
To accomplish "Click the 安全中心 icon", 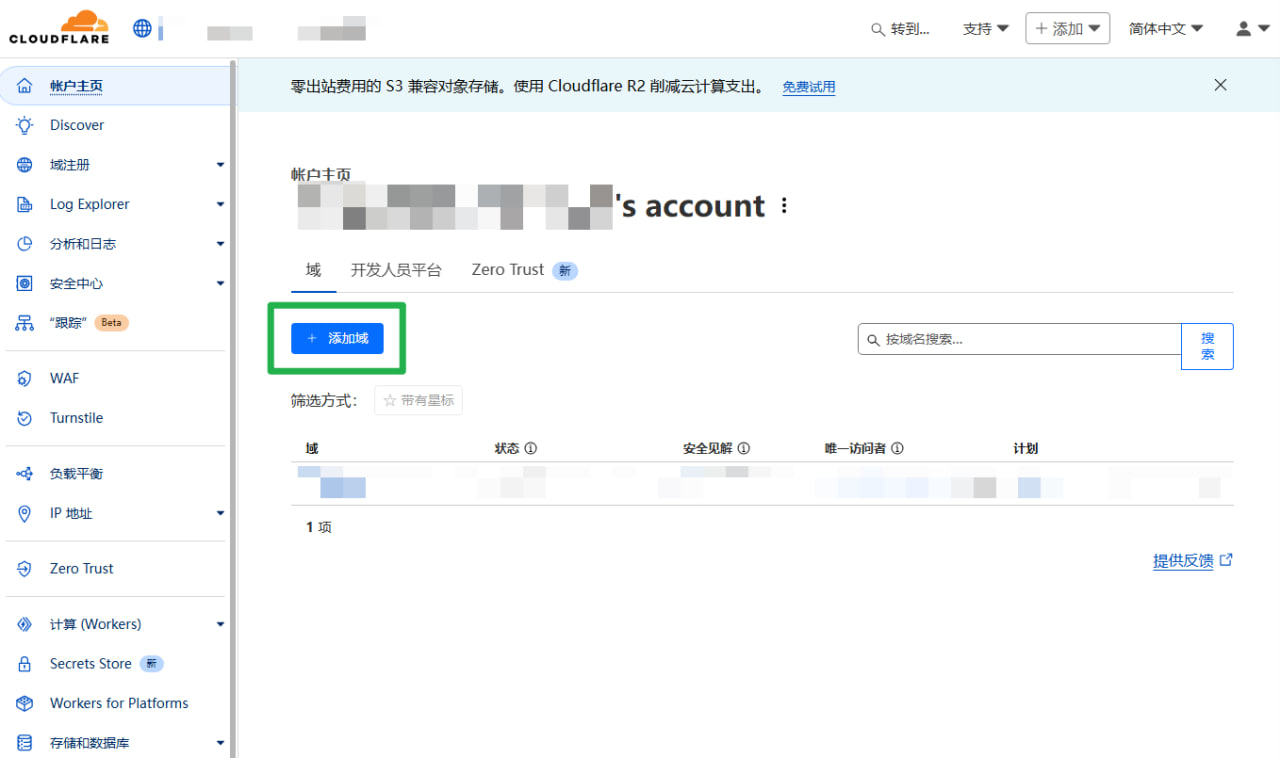I will tap(25, 284).
